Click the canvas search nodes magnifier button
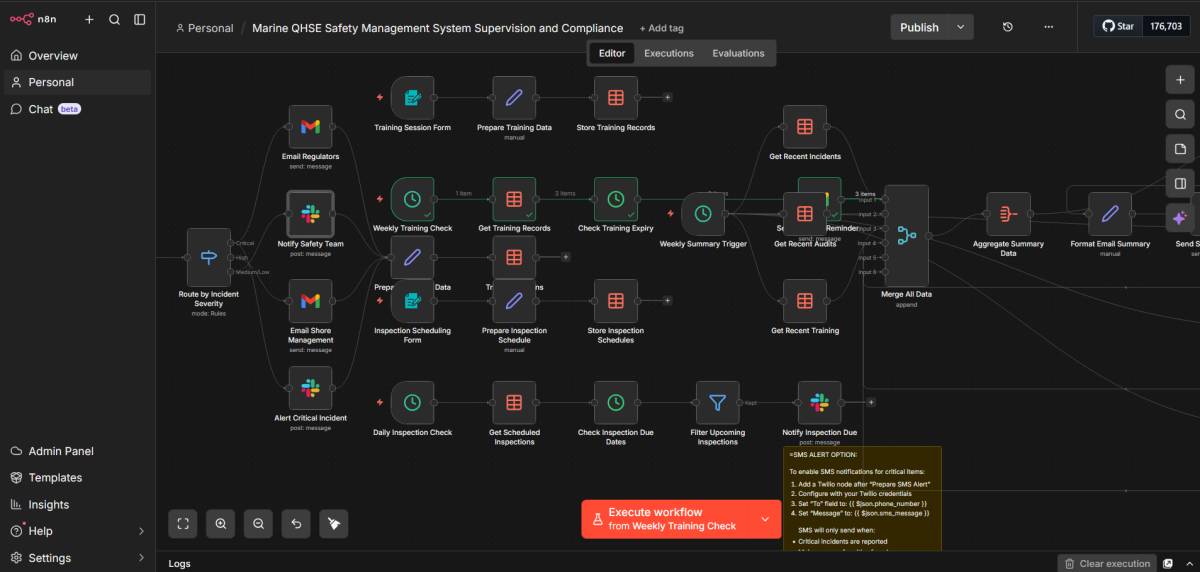Viewport: 1200px width, 572px height. [x=1180, y=115]
